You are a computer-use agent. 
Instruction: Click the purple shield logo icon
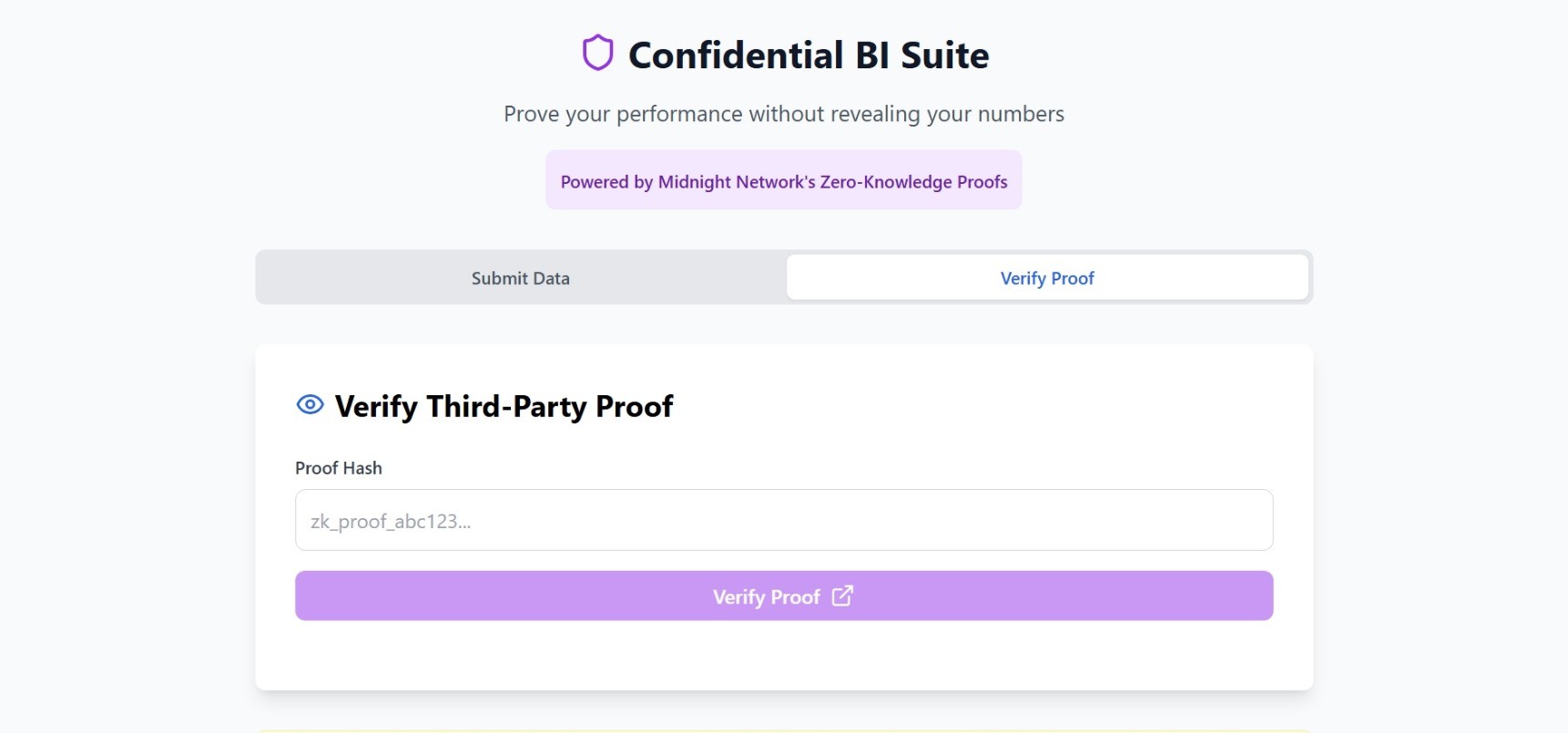tap(597, 53)
